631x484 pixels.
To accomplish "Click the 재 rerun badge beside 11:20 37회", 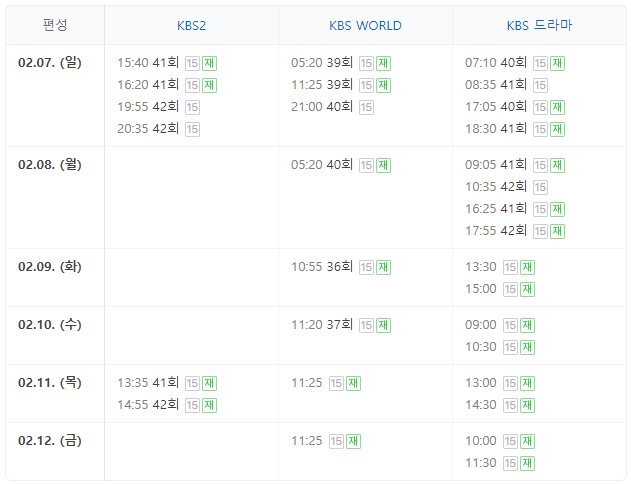I will [383, 325].
